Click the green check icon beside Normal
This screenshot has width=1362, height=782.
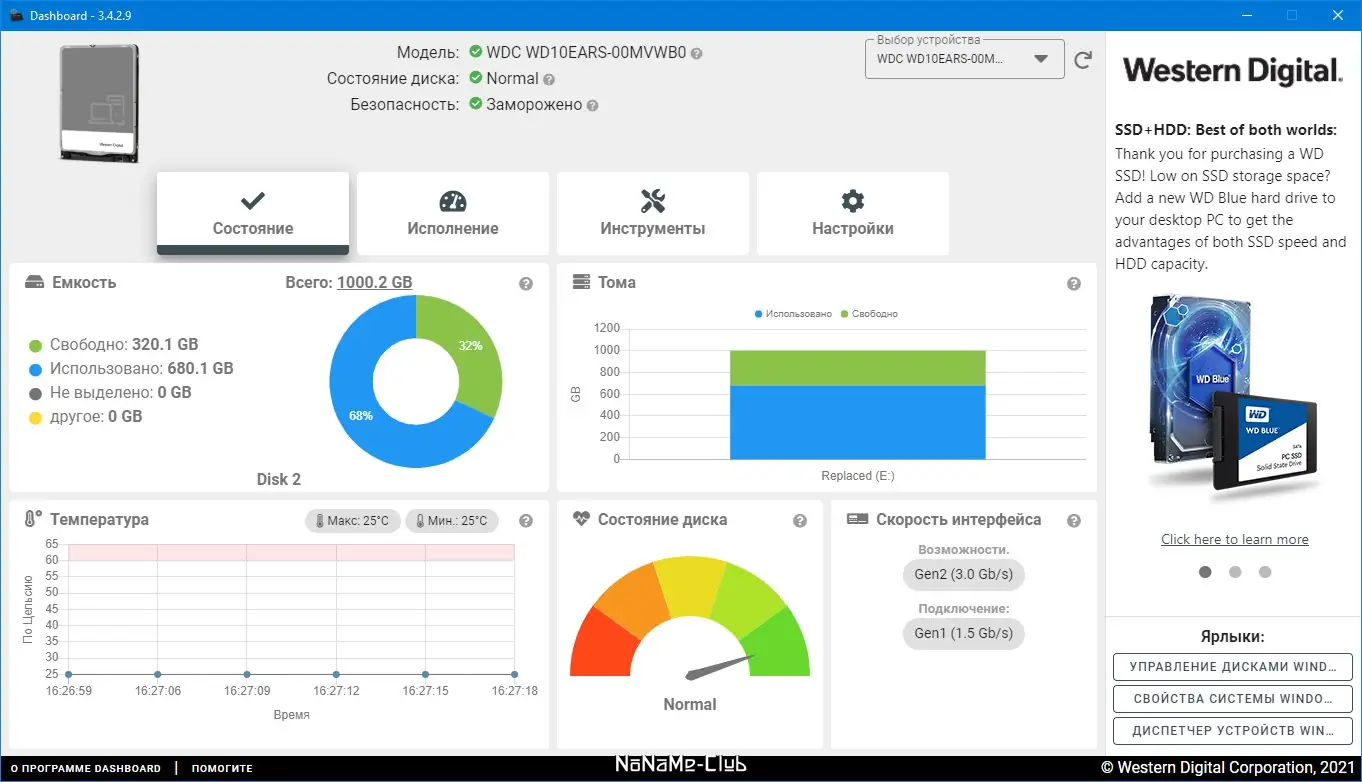coord(476,78)
